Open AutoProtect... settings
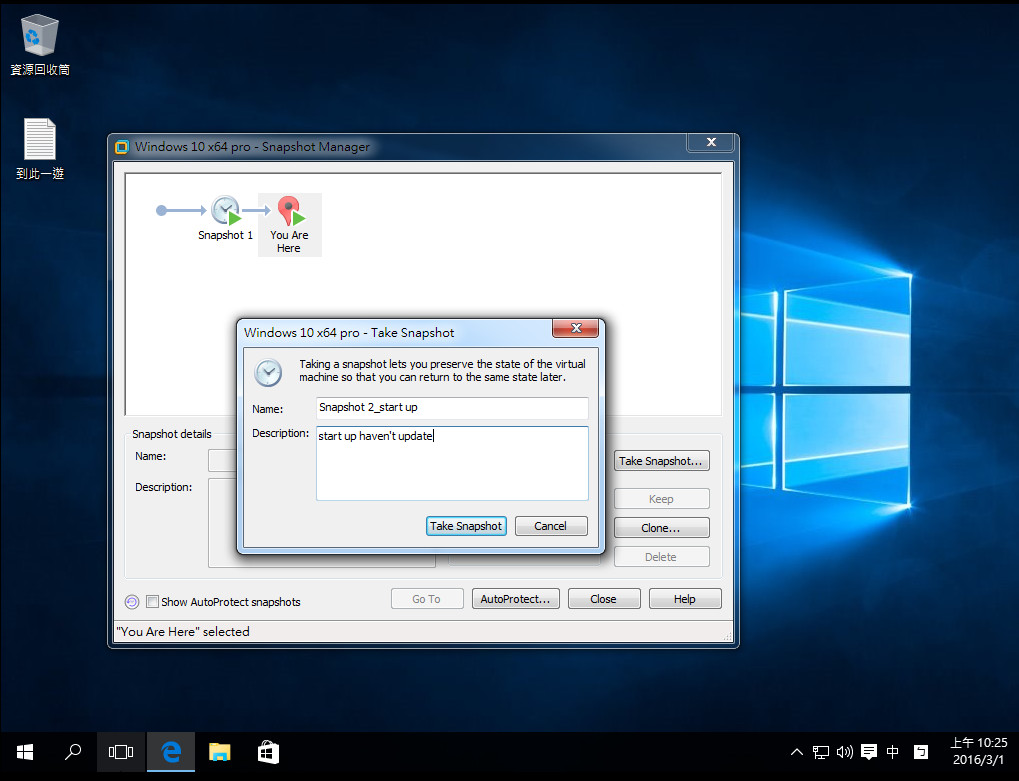The image size is (1019, 781). point(515,599)
